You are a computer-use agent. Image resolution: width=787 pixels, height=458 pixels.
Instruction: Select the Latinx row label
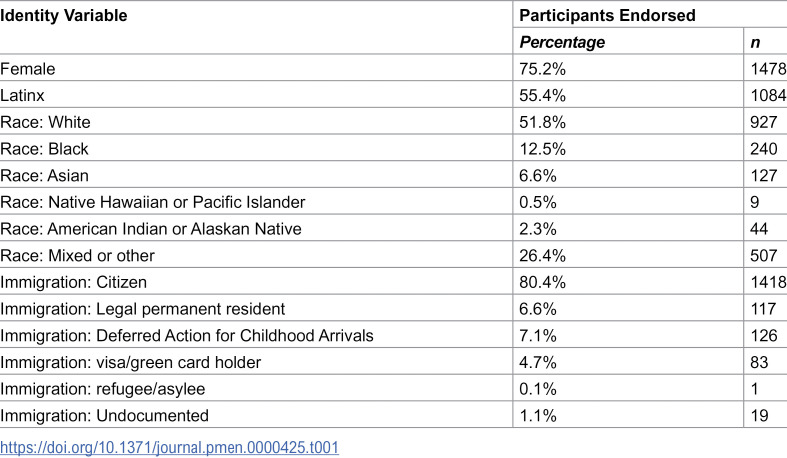click(22, 95)
